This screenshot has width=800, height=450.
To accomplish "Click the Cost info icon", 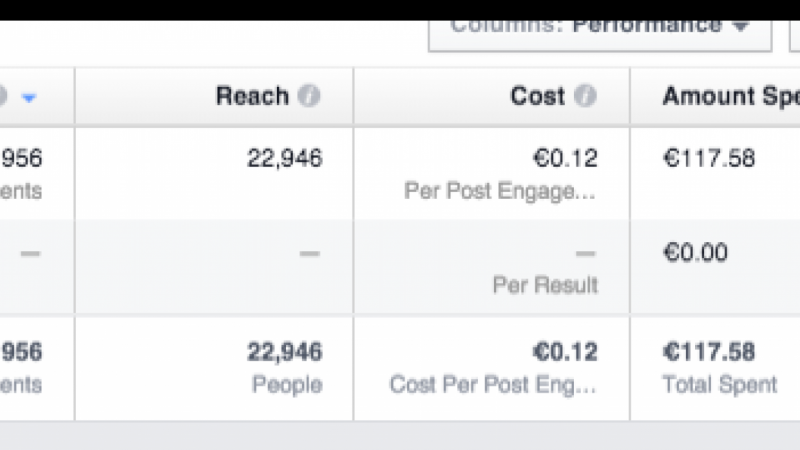I will tap(585, 96).
